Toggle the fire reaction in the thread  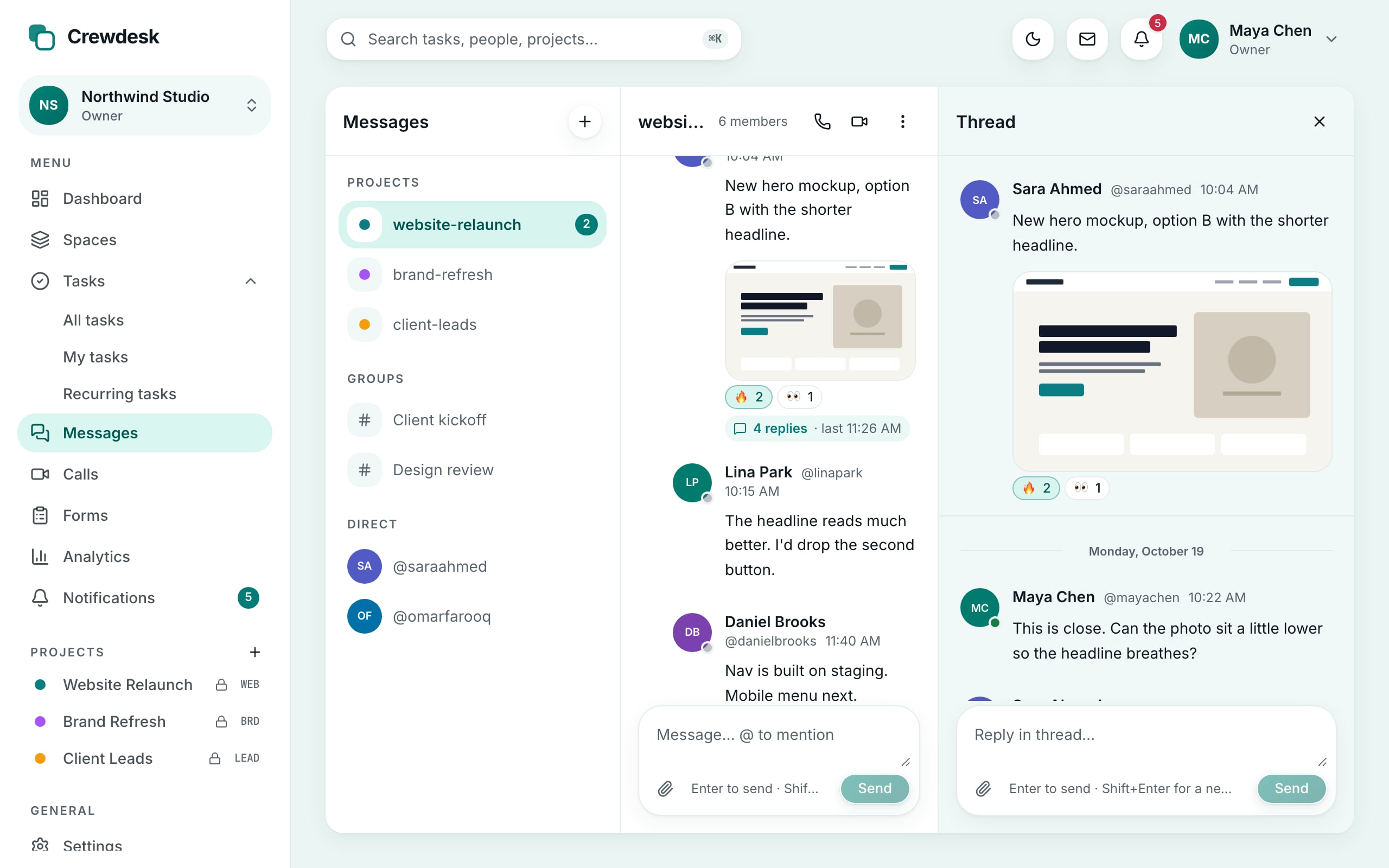(1036, 488)
